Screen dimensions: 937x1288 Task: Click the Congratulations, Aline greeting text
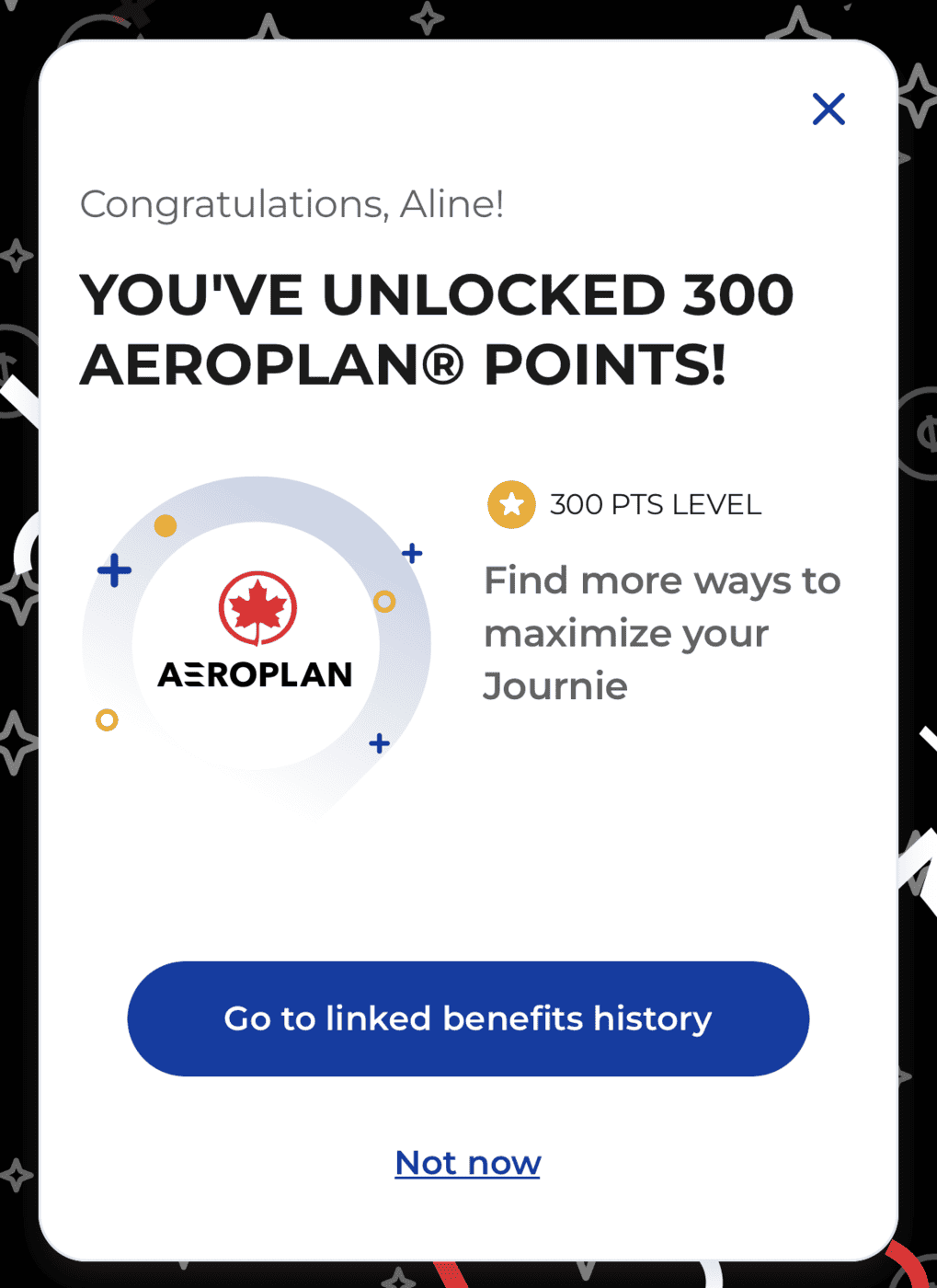click(x=291, y=204)
